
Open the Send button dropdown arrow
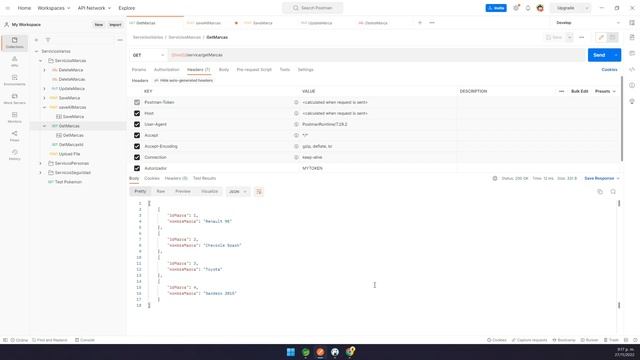click(x=616, y=55)
